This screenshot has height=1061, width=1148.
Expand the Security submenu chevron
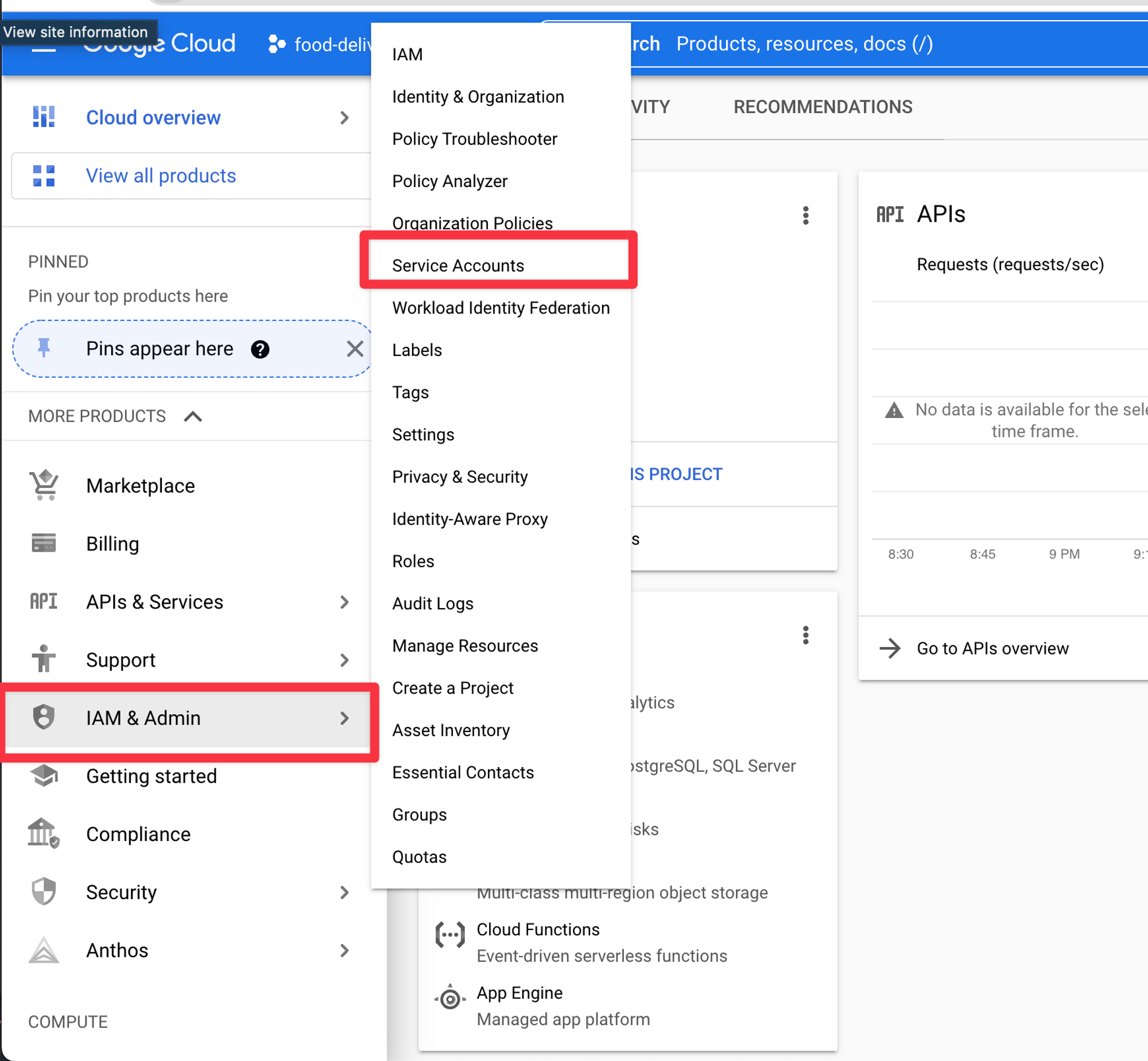point(344,892)
